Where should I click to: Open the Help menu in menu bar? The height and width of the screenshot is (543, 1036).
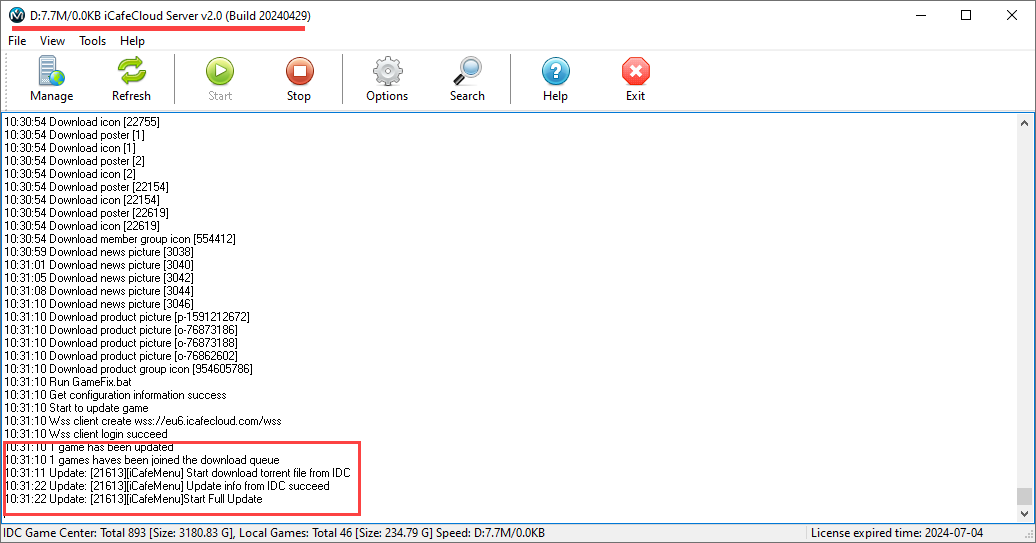pos(132,41)
